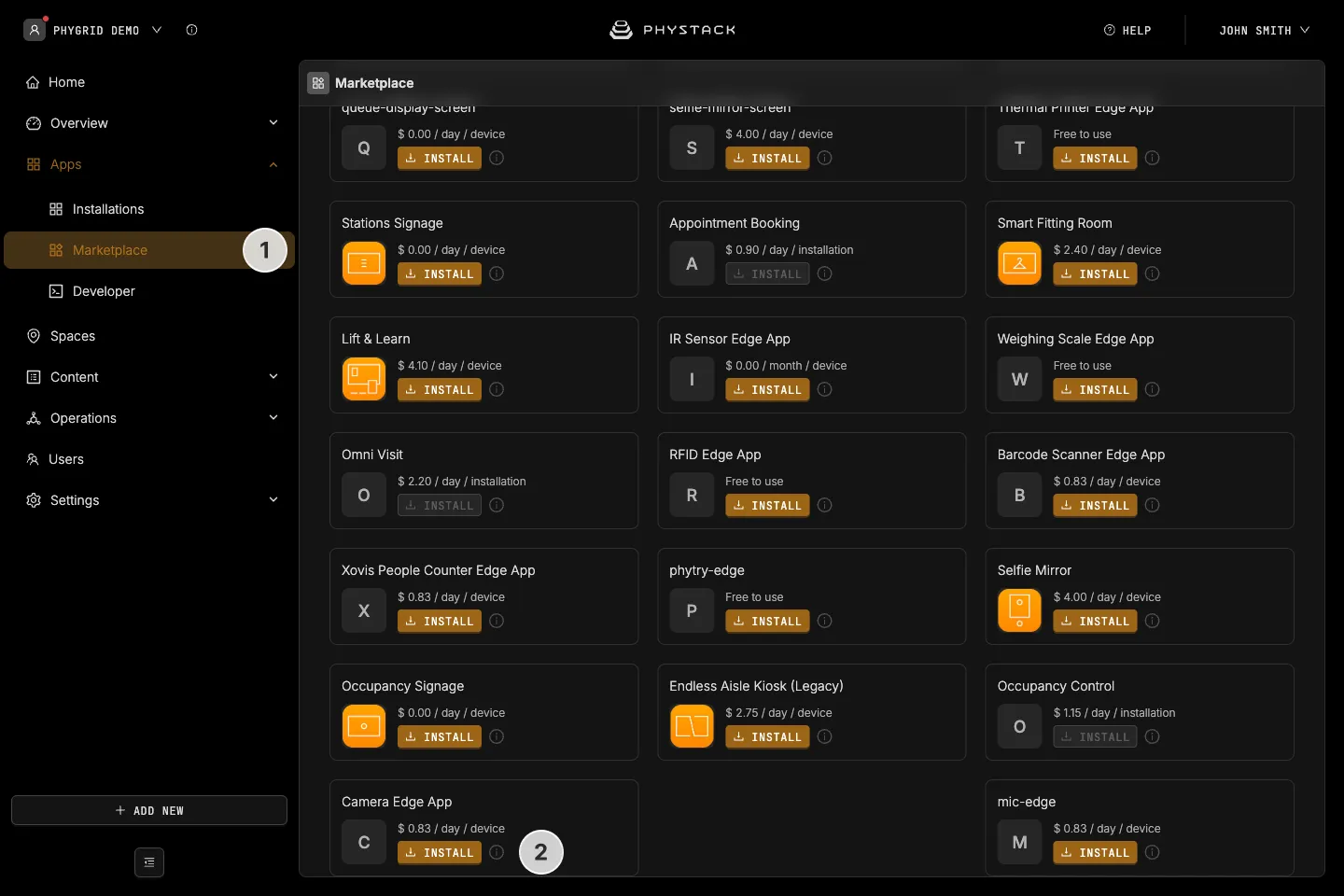Open Spaces in the sidebar
1344x896 pixels.
(x=149, y=336)
